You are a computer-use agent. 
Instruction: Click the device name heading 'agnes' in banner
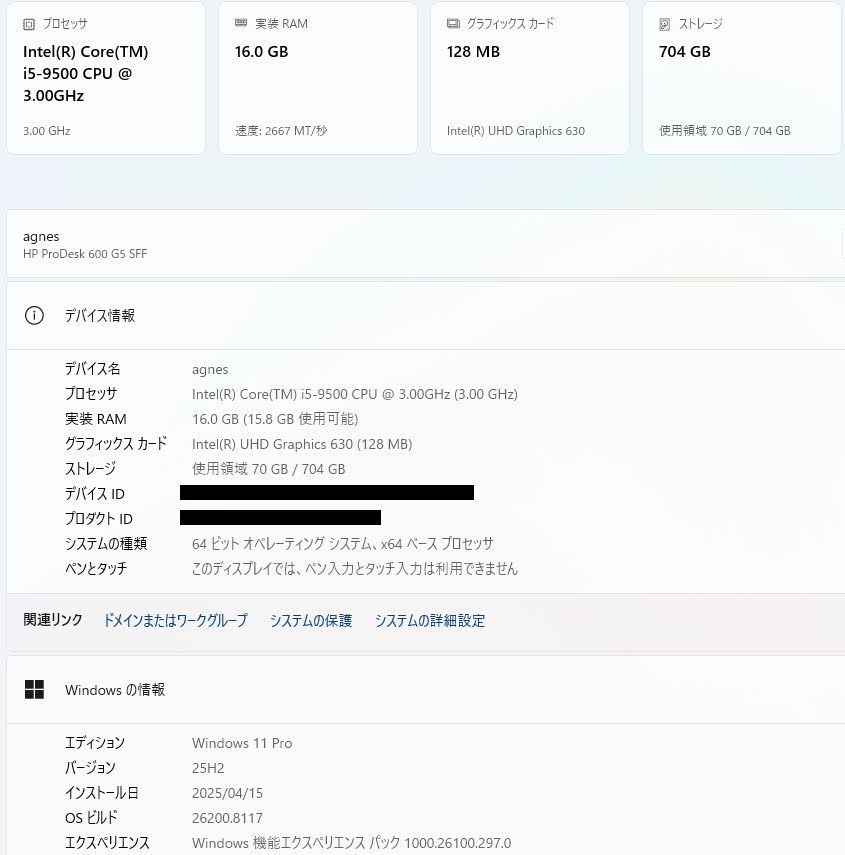(x=41, y=237)
